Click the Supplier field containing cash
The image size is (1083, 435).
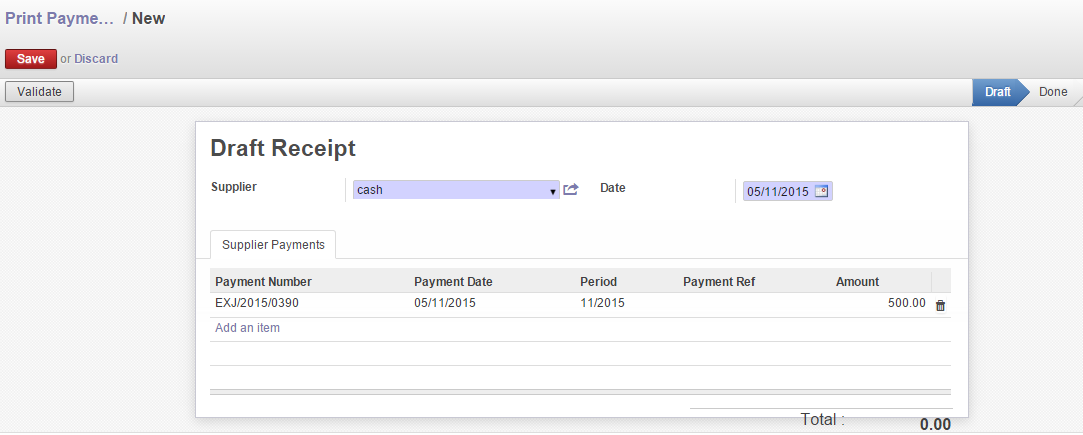(x=456, y=190)
